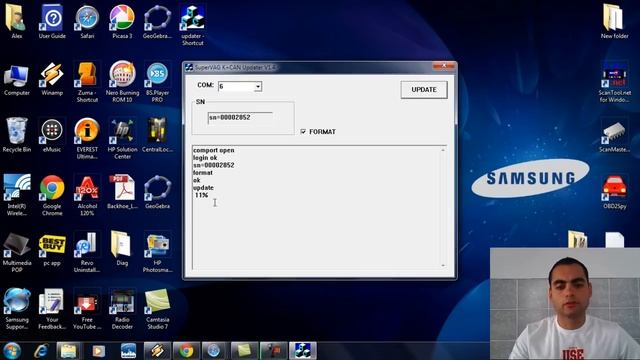Open Winamp from the taskbar
640x360 pixels.
(x=157, y=351)
